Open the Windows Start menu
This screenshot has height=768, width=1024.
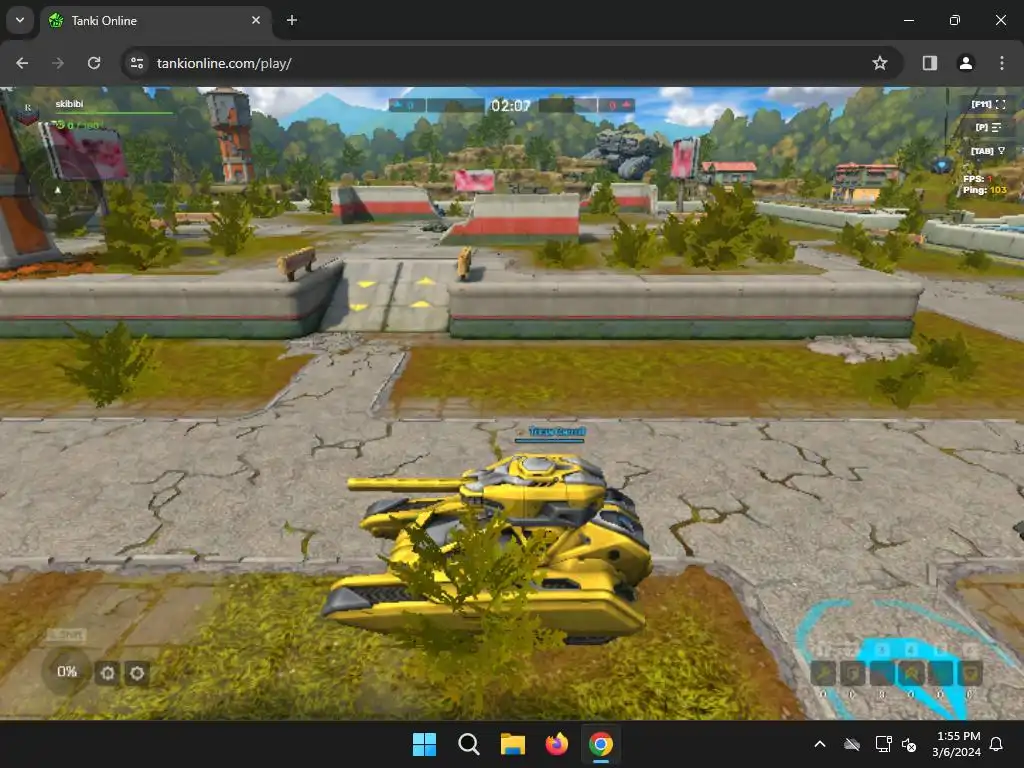[x=424, y=744]
